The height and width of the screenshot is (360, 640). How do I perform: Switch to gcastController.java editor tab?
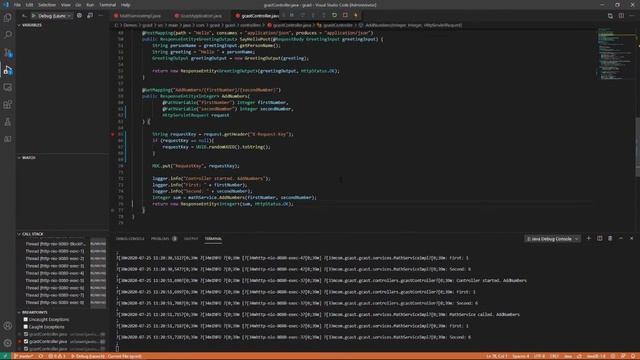click(258, 16)
